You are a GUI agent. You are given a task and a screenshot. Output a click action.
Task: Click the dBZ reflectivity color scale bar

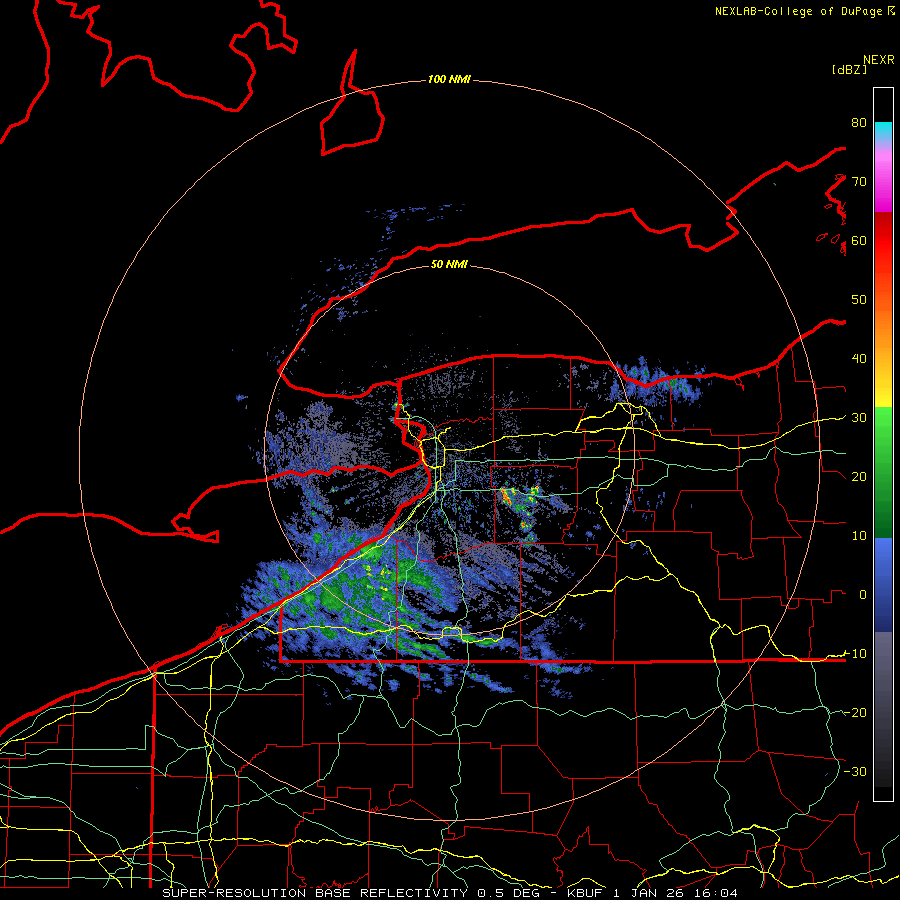point(883,444)
